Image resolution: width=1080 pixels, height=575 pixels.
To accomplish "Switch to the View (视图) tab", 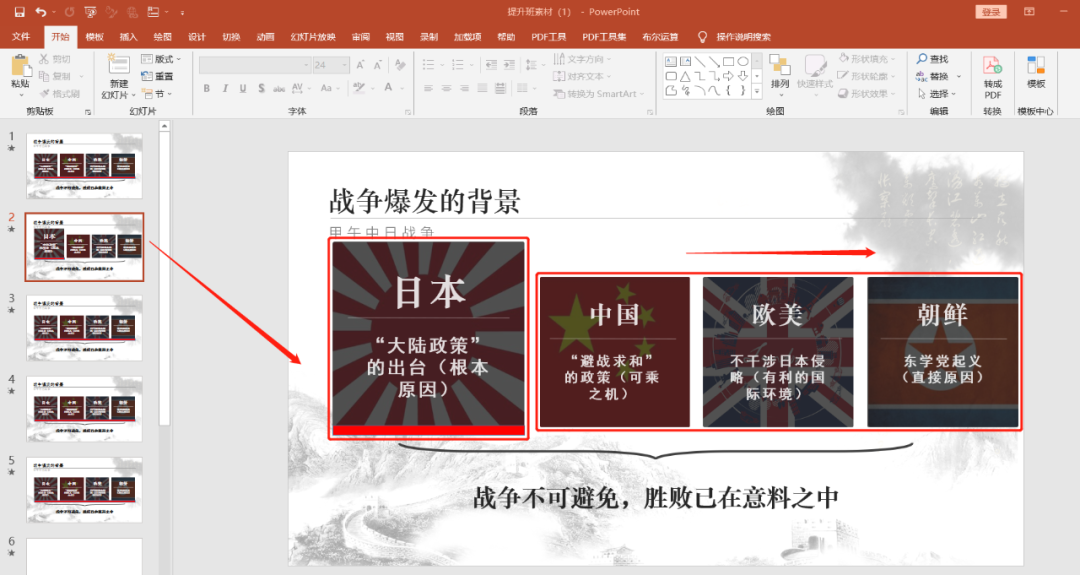I will pyautogui.click(x=395, y=36).
